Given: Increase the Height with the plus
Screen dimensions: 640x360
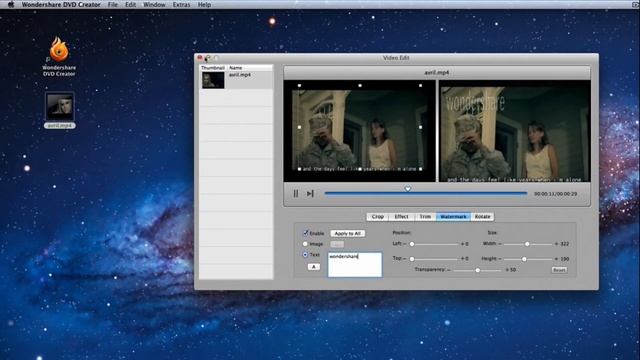Looking at the screenshot, I should [x=556, y=259].
